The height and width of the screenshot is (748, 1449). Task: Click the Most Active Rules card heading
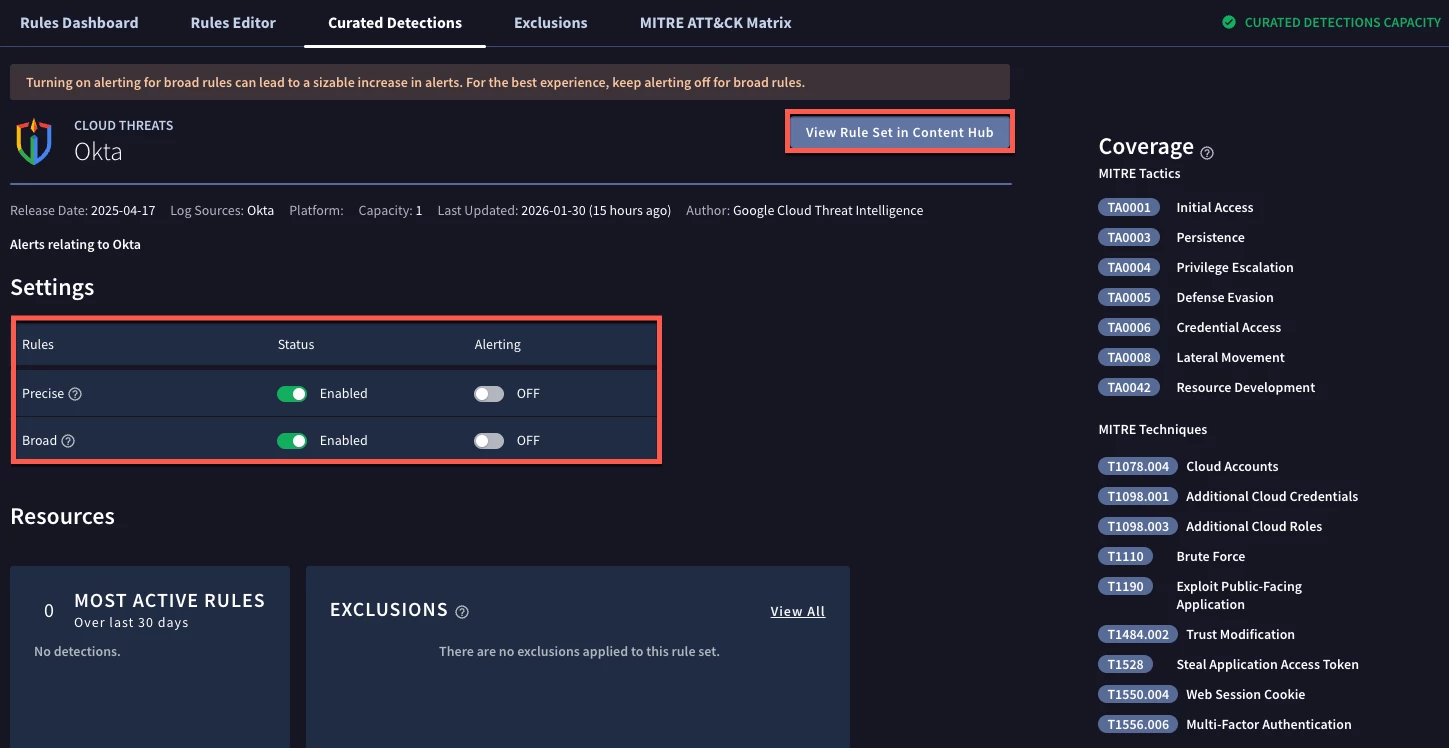169,600
